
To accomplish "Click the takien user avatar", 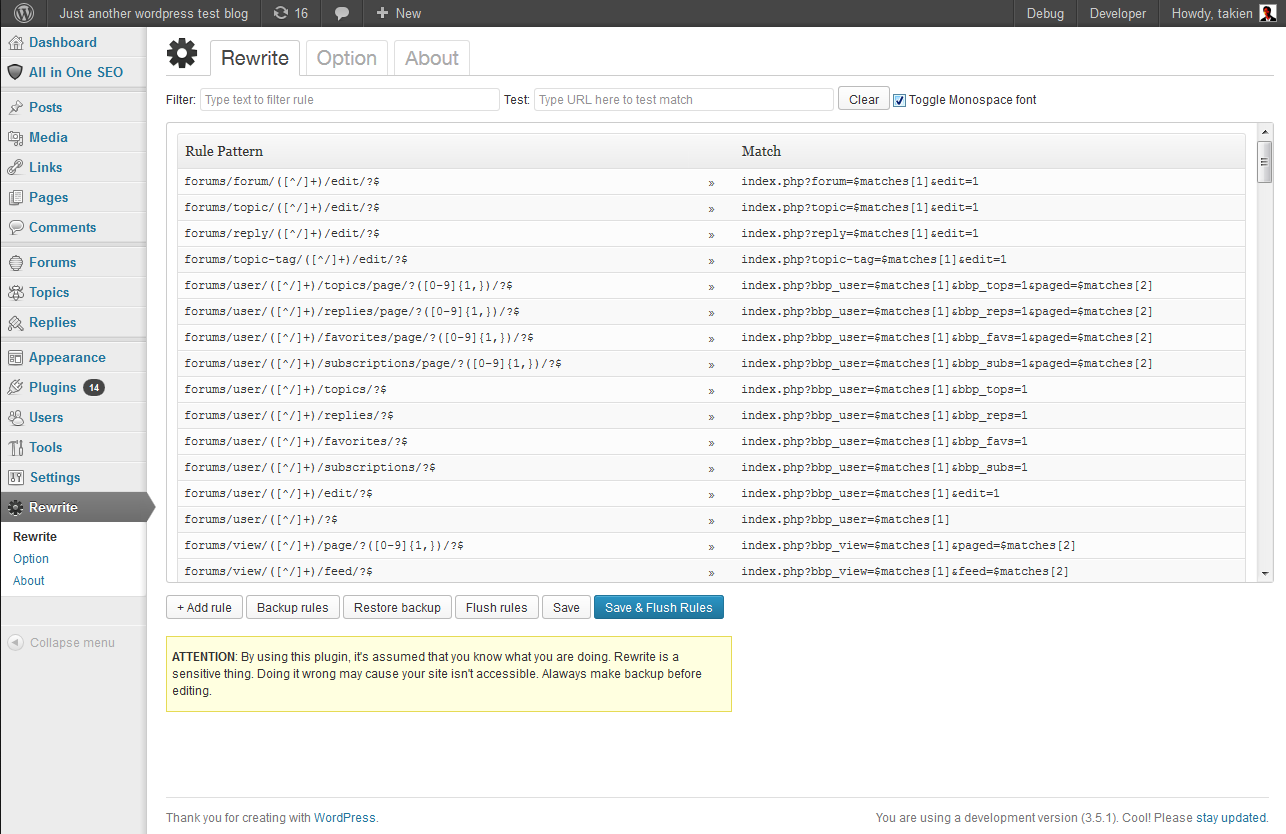I will (1267, 13).
